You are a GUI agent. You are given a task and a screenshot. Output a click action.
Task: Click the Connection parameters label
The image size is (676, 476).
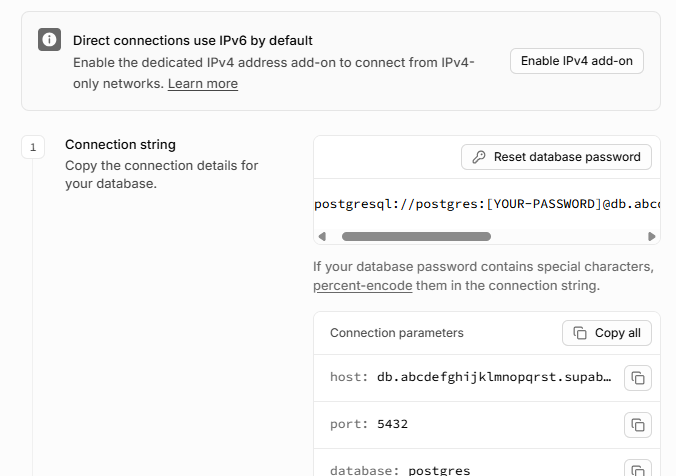397,333
